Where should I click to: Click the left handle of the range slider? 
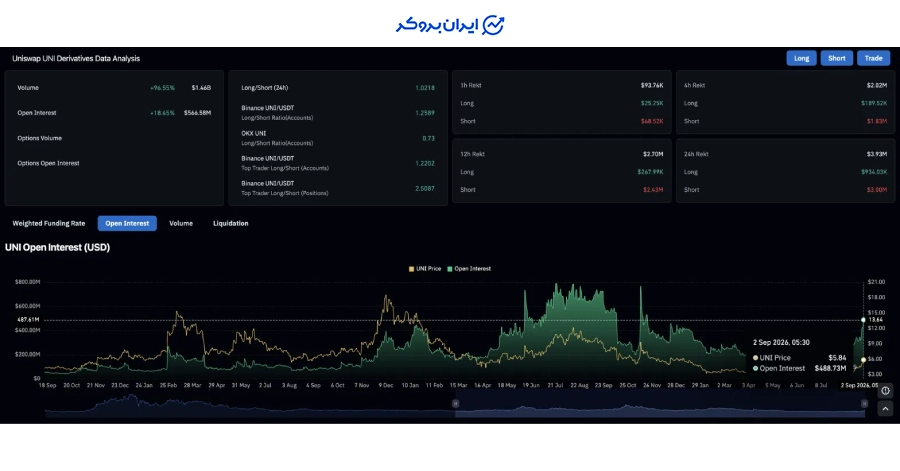click(x=455, y=403)
